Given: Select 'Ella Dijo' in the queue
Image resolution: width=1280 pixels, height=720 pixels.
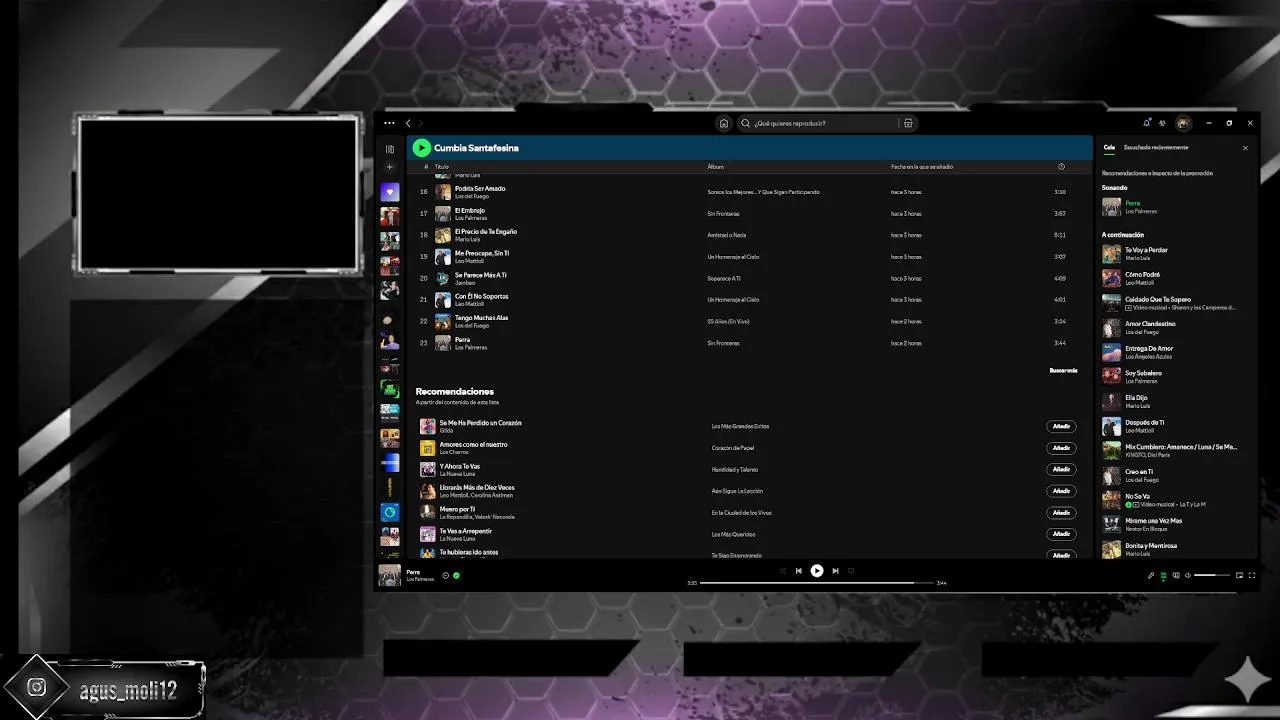Looking at the screenshot, I should click(1175, 401).
